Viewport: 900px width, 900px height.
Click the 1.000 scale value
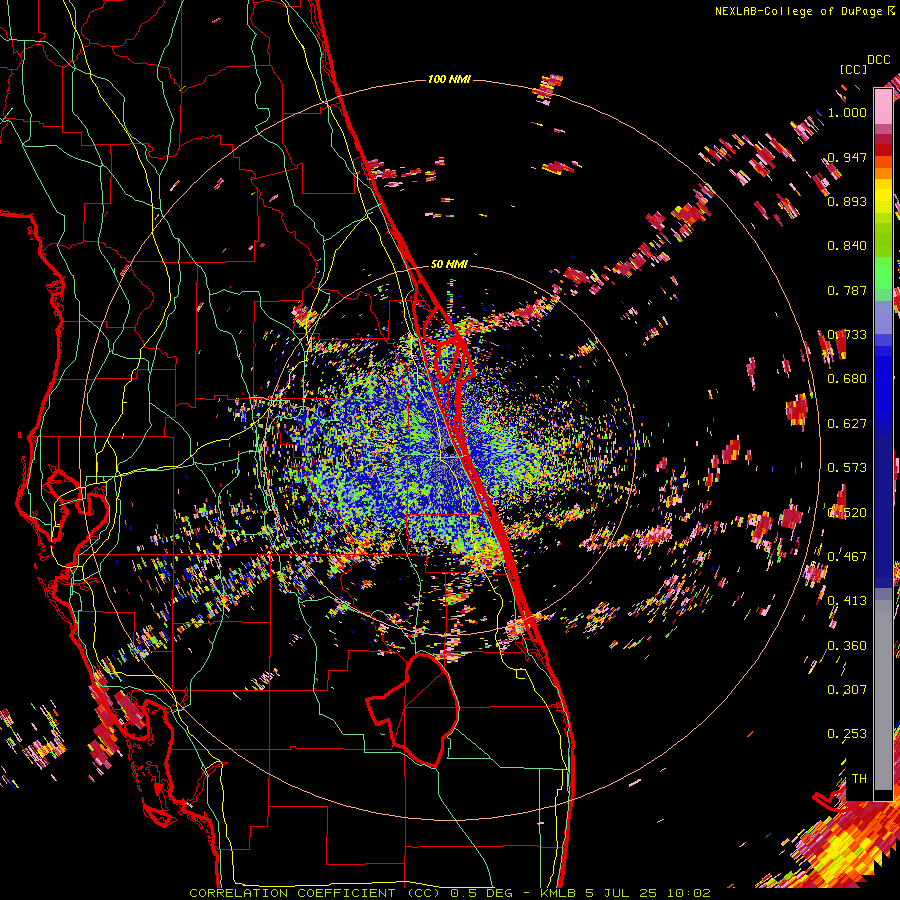(x=847, y=112)
